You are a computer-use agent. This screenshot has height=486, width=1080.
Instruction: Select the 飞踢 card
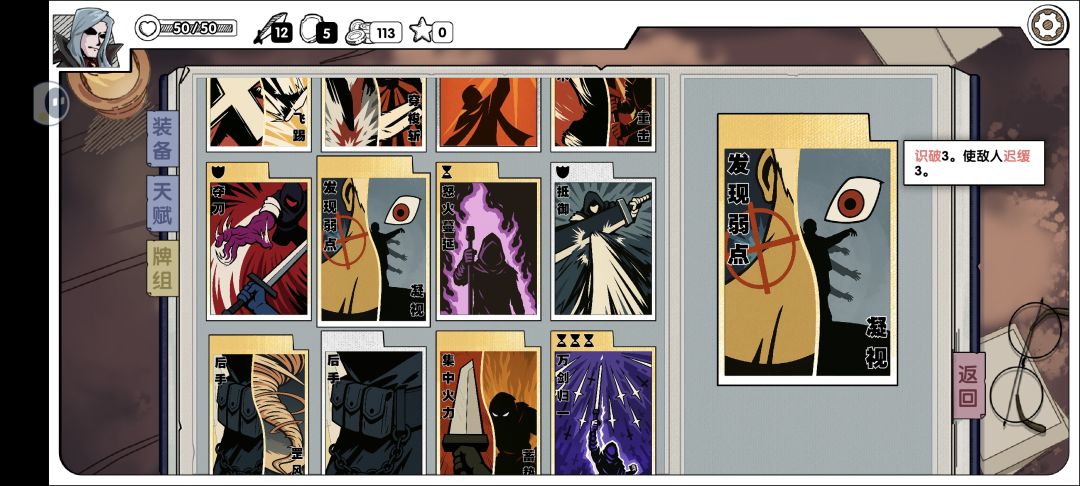(x=258, y=113)
